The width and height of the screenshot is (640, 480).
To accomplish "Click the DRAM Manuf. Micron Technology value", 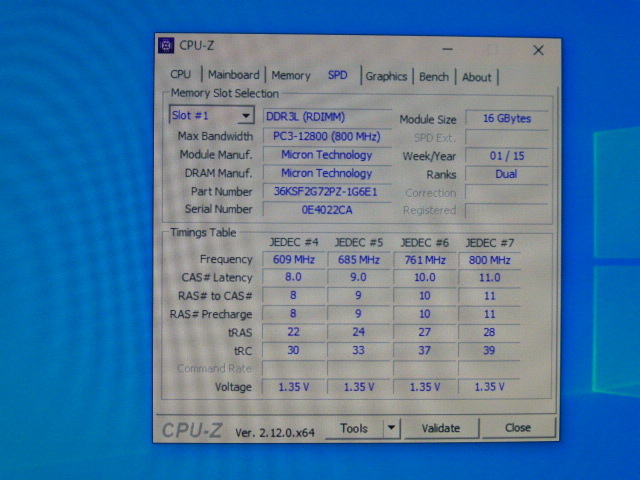I will (327, 173).
